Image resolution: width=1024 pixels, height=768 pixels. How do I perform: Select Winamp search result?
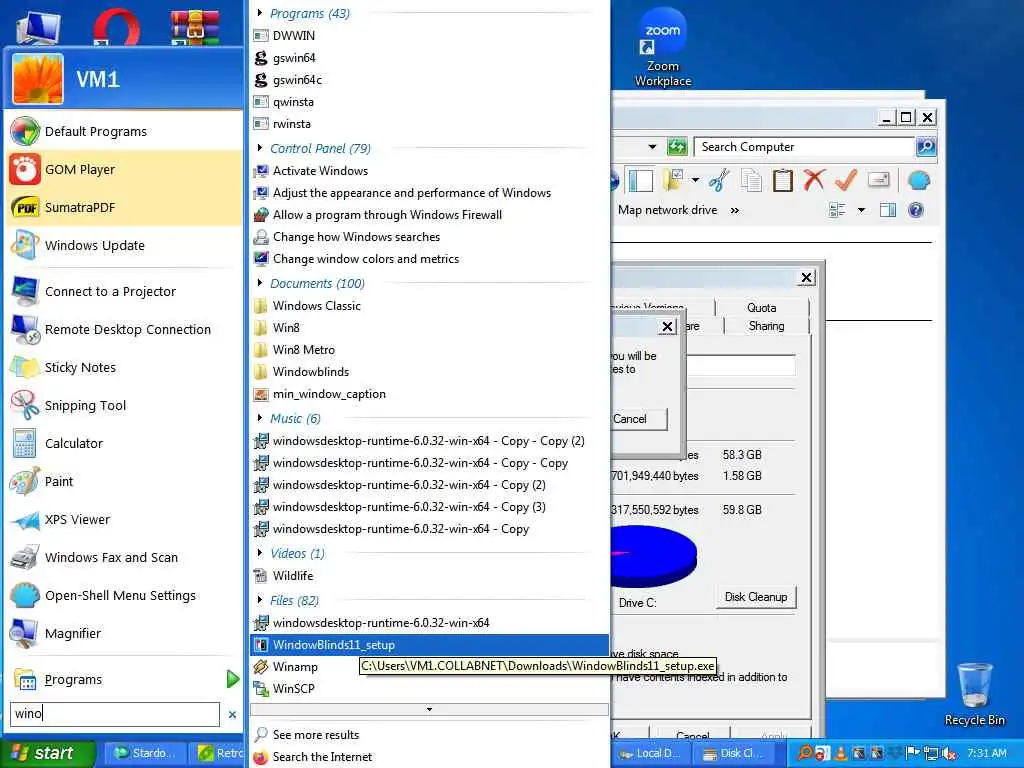tap(430, 667)
